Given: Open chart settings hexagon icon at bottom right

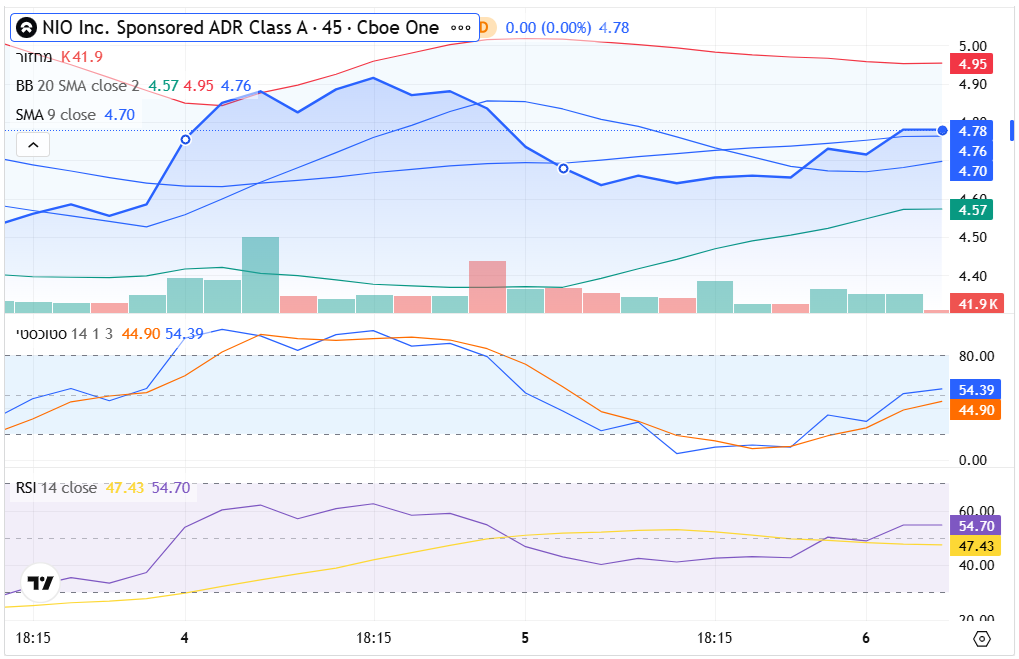Looking at the screenshot, I should (x=981, y=638).
